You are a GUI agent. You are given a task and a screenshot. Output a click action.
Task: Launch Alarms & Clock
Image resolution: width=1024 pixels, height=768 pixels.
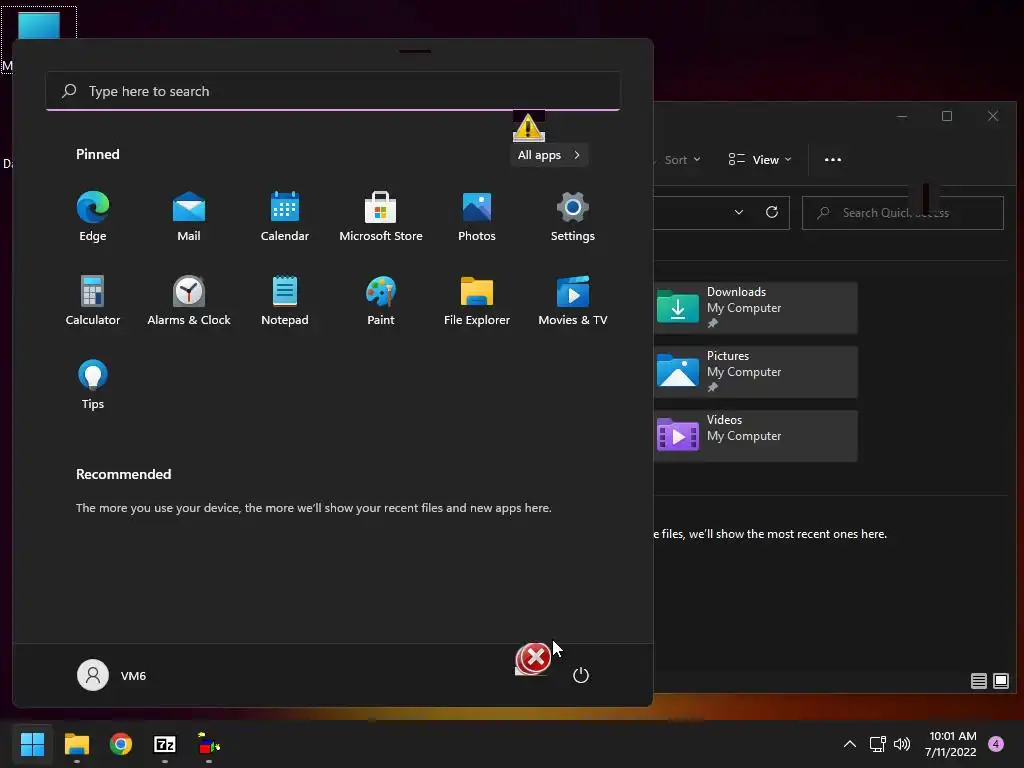click(x=189, y=300)
